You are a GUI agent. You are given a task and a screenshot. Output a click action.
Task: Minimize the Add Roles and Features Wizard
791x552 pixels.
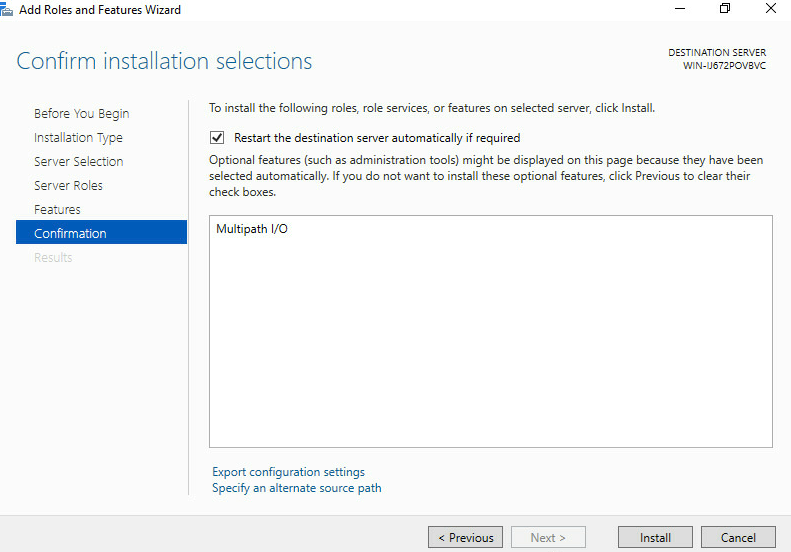coord(680,9)
